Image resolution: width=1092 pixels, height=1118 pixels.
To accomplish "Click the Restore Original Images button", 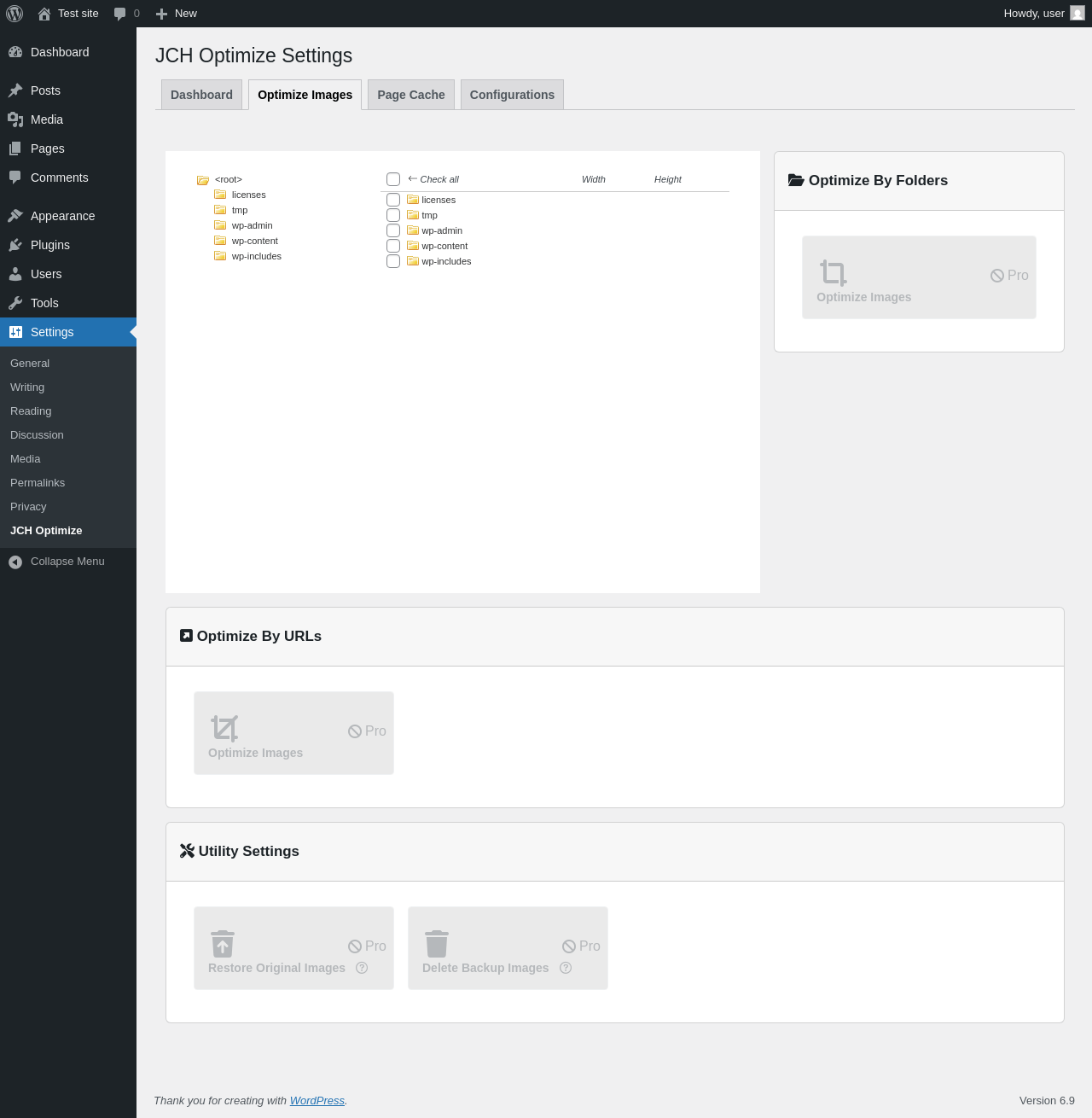I will tap(293, 948).
